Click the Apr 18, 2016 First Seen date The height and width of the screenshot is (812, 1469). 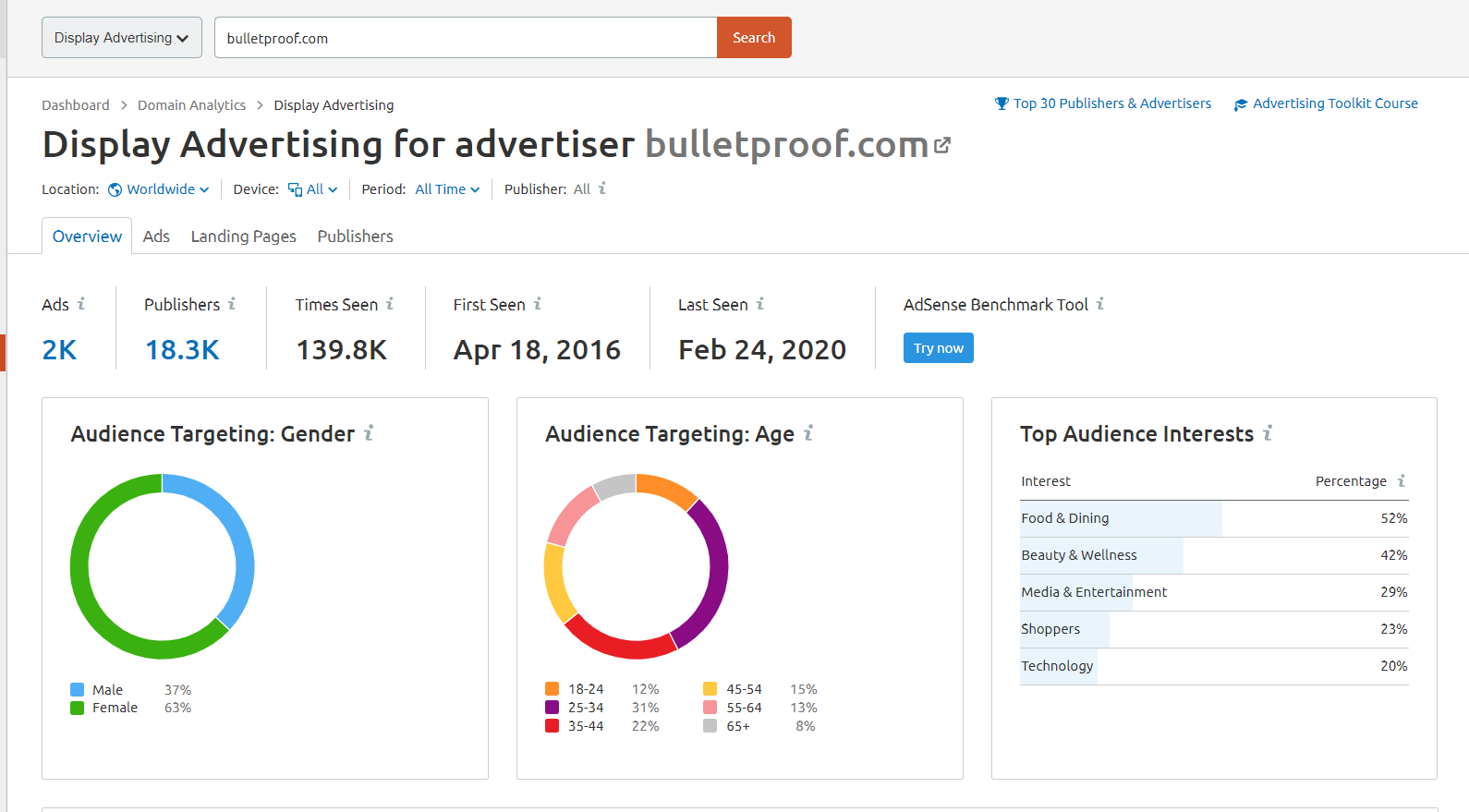[x=537, y=350]
